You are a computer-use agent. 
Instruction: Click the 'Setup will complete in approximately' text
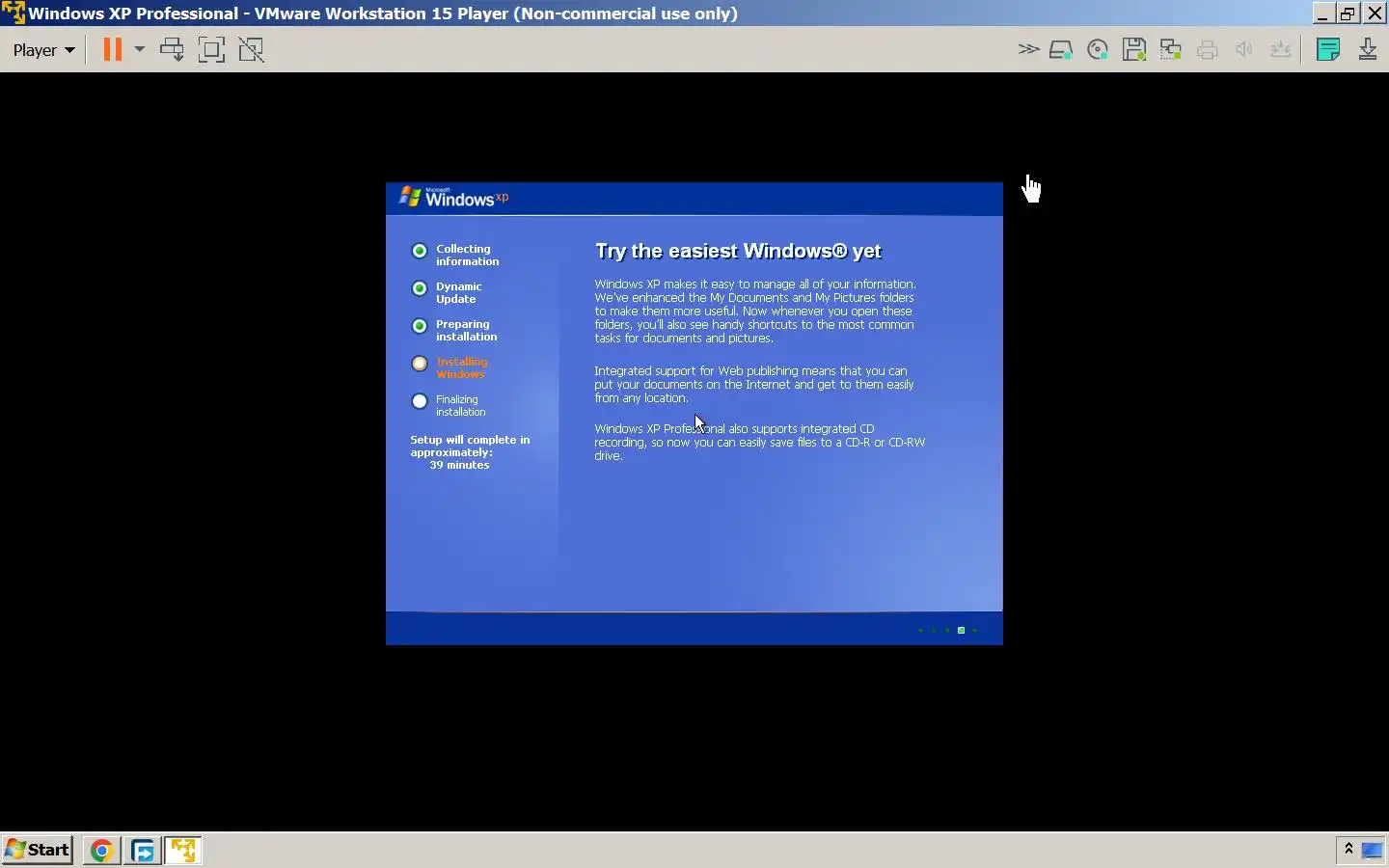470,446
